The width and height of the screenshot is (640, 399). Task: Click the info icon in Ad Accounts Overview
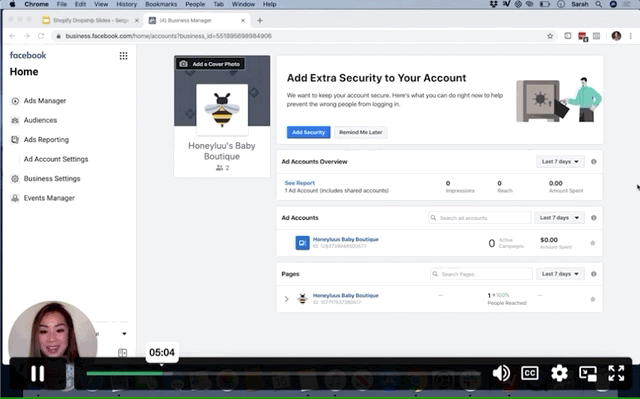click(x=593, y=162)
